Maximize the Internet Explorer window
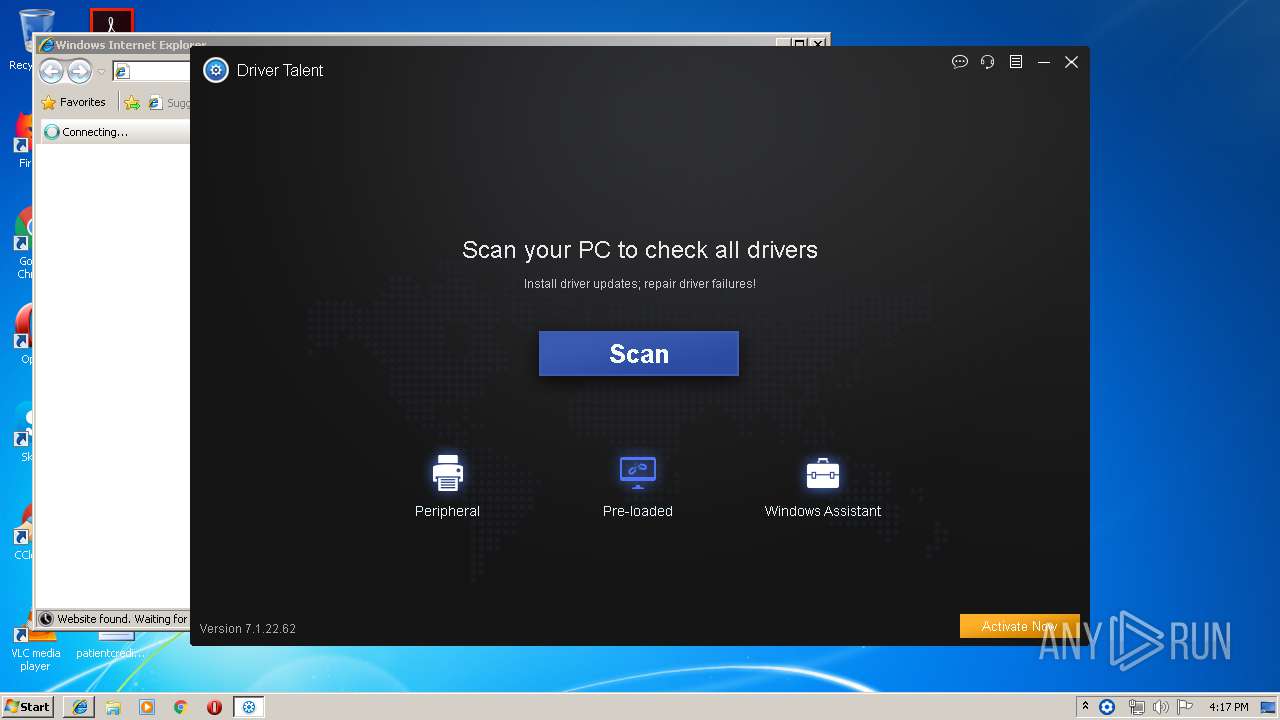This screenshot has width=1280, height=720. 799,44
